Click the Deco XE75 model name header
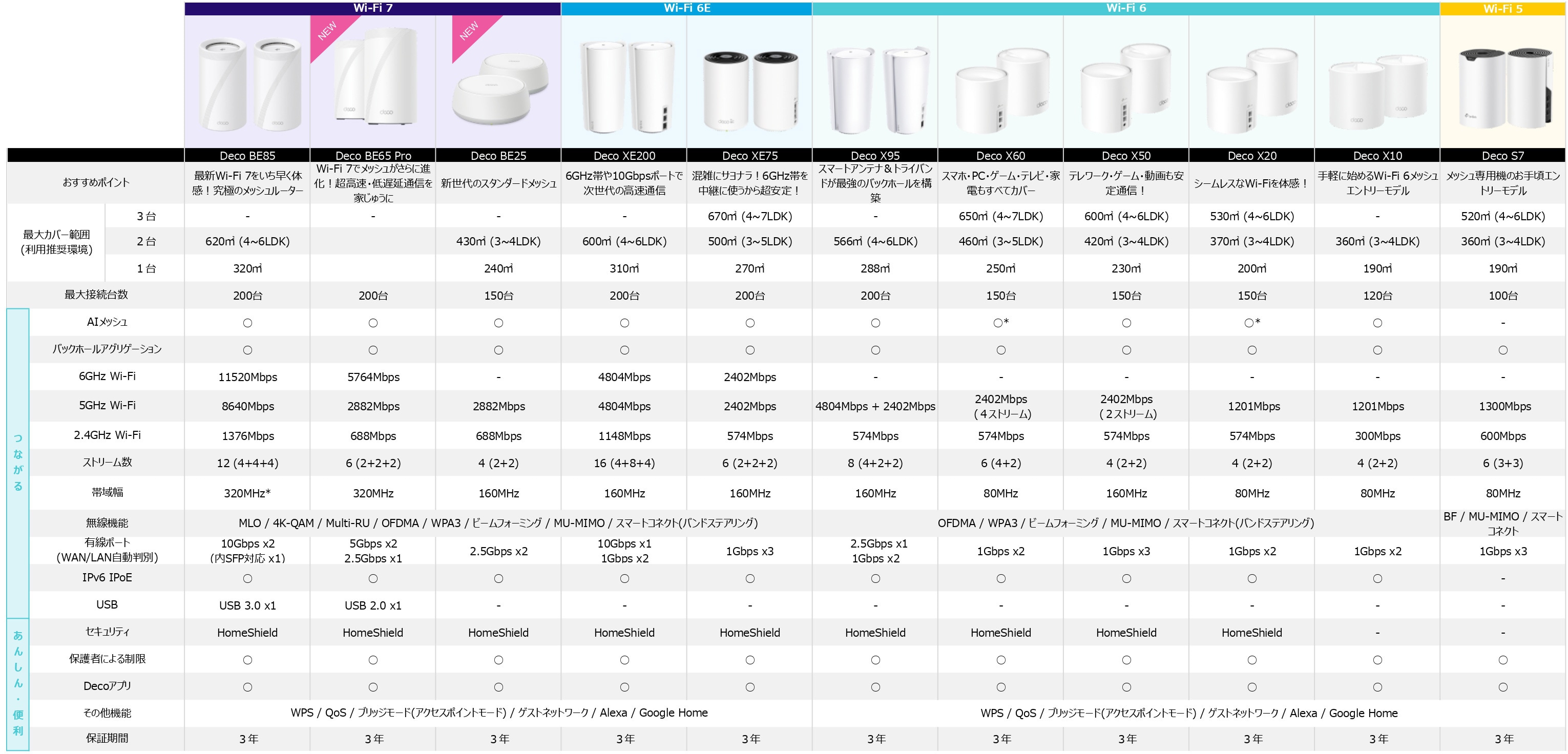1568x754 pixels. coord(749,155)
